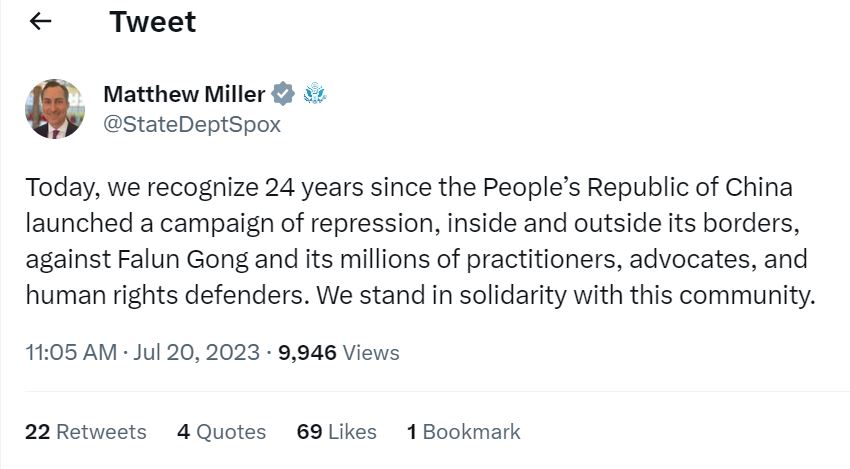Click the government seal affiliation badge

point(315,95)
